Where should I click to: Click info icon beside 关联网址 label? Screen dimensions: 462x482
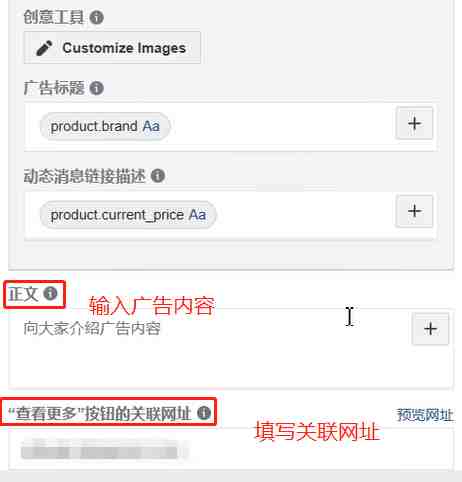(204, 413)
